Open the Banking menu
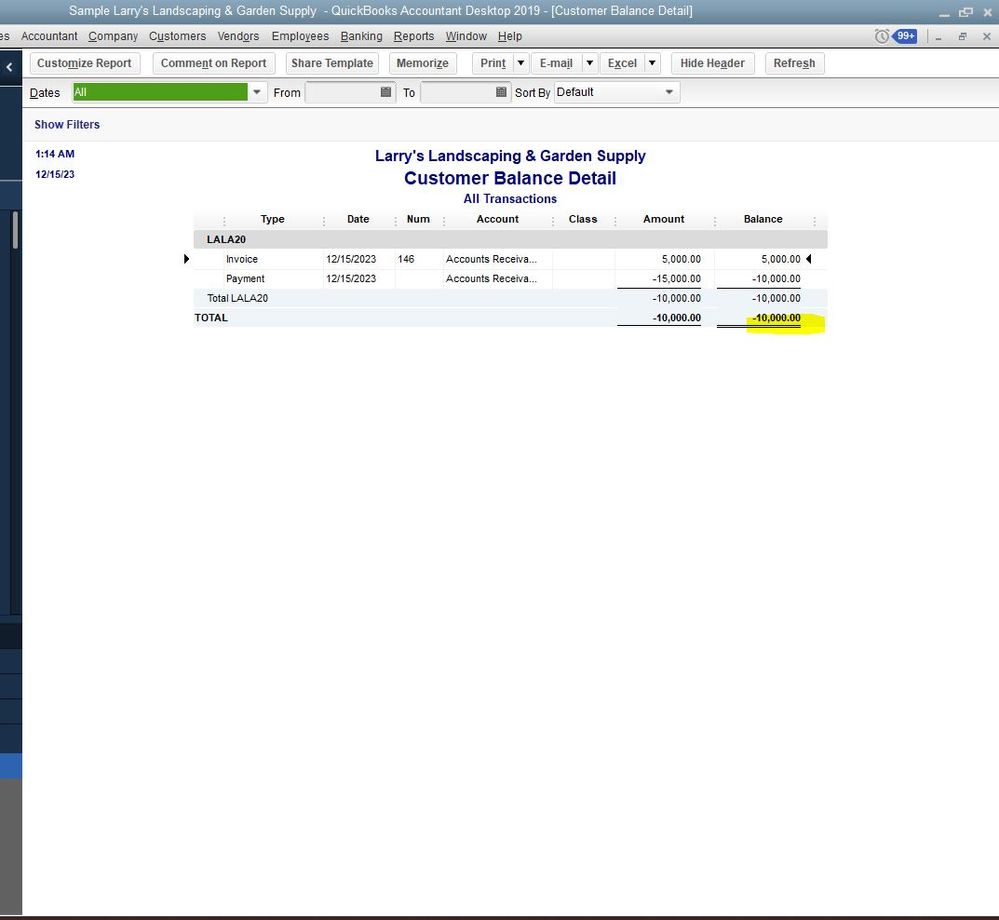This screenshot has width=999, height=920. 361,36
